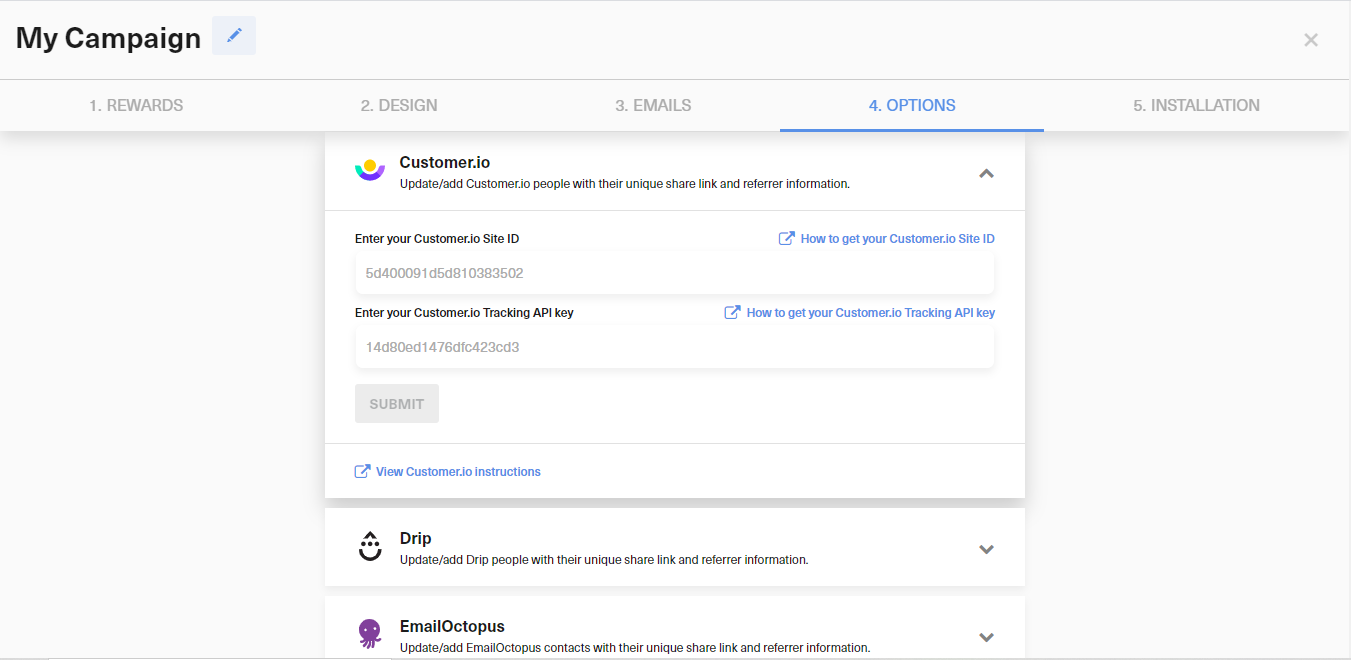This screenshot has width=1351, height=660.
Task: Close the campaign editor with the X icon
Action: coord(1310,40)
